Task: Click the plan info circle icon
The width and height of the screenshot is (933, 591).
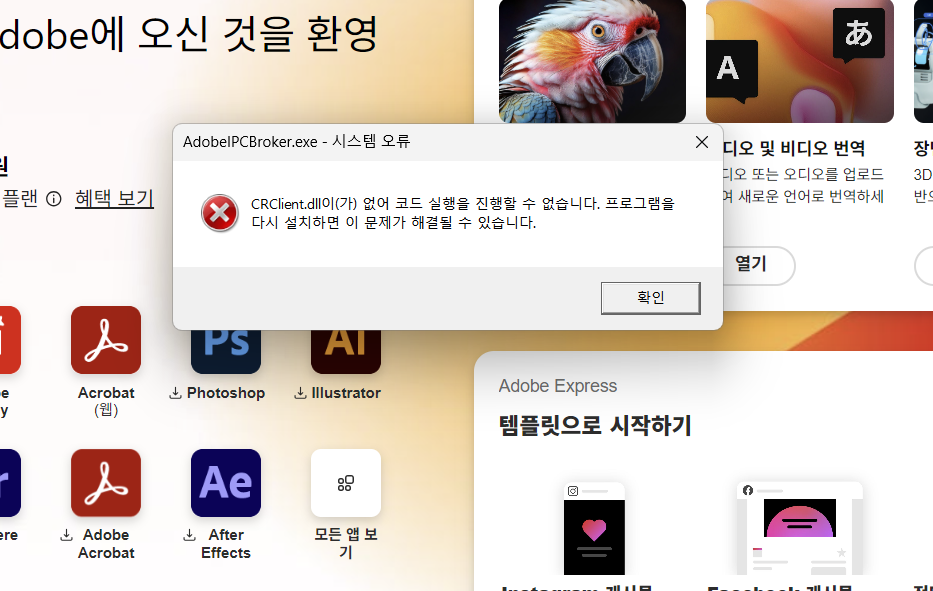Action: [51, 198]
